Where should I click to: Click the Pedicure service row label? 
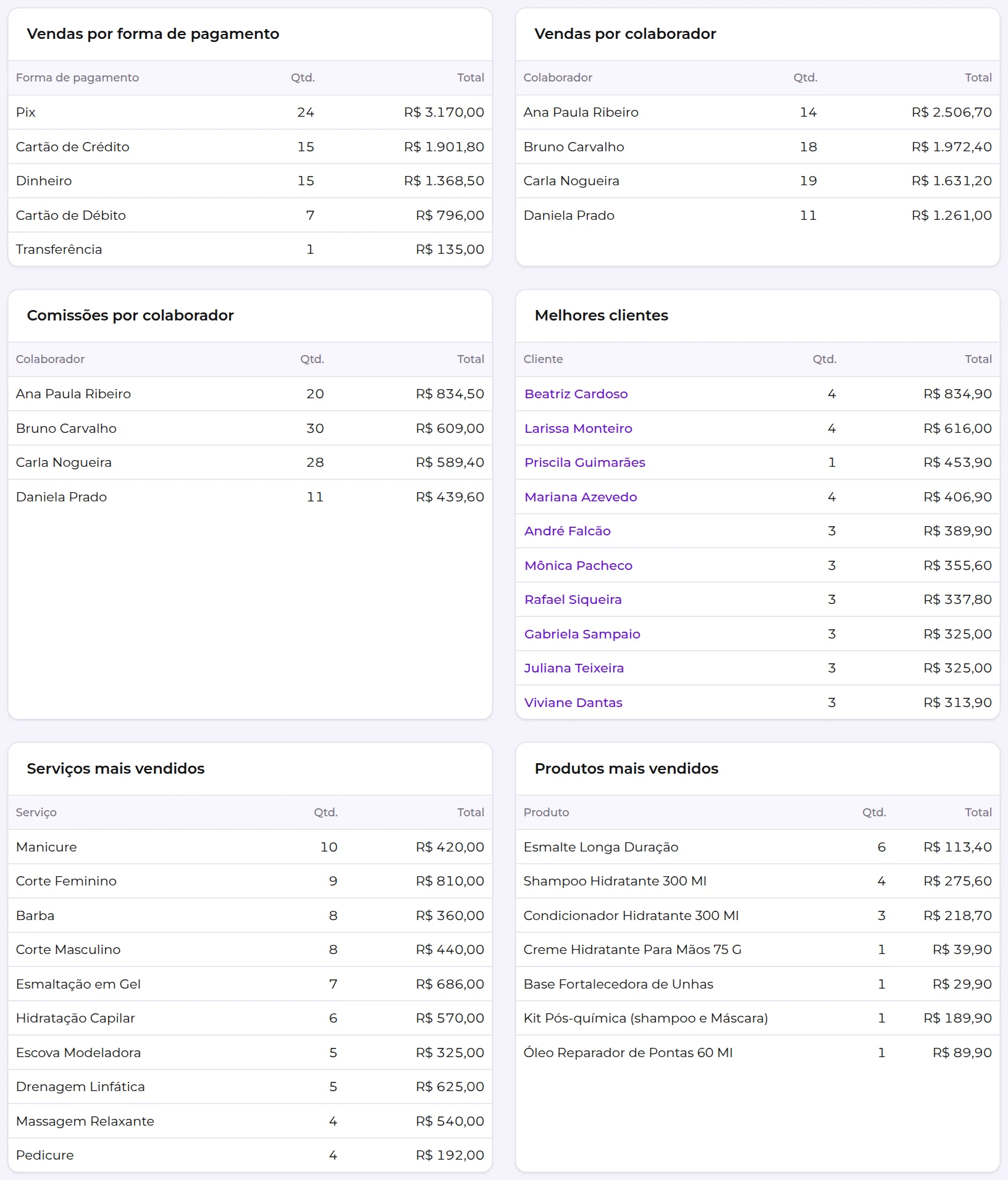pos(45,1155)
